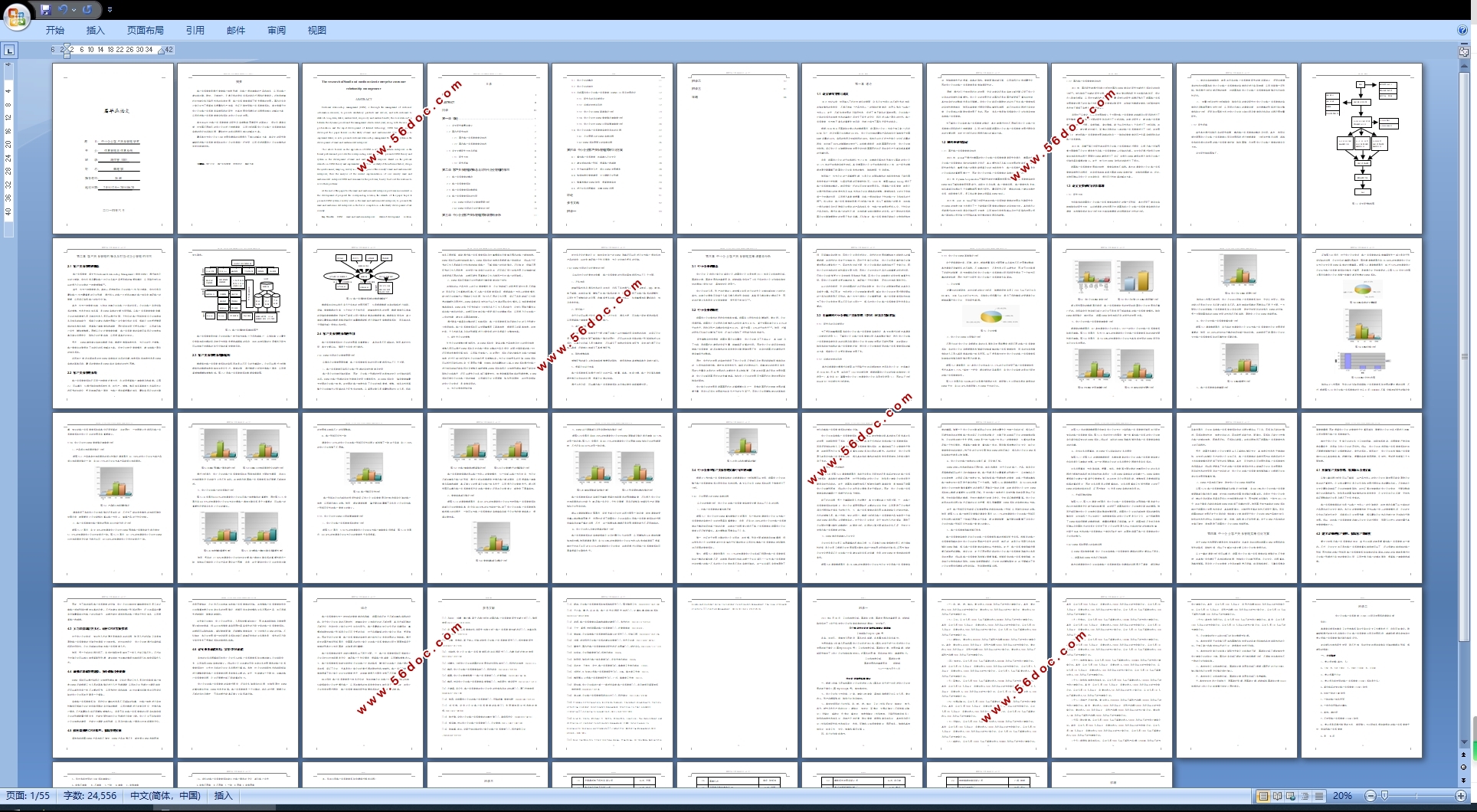Image resolution: width=1477 pixels, height=812 pixels.
Task: Click the zoom out minus button
Action: [x=1371, y=796]
